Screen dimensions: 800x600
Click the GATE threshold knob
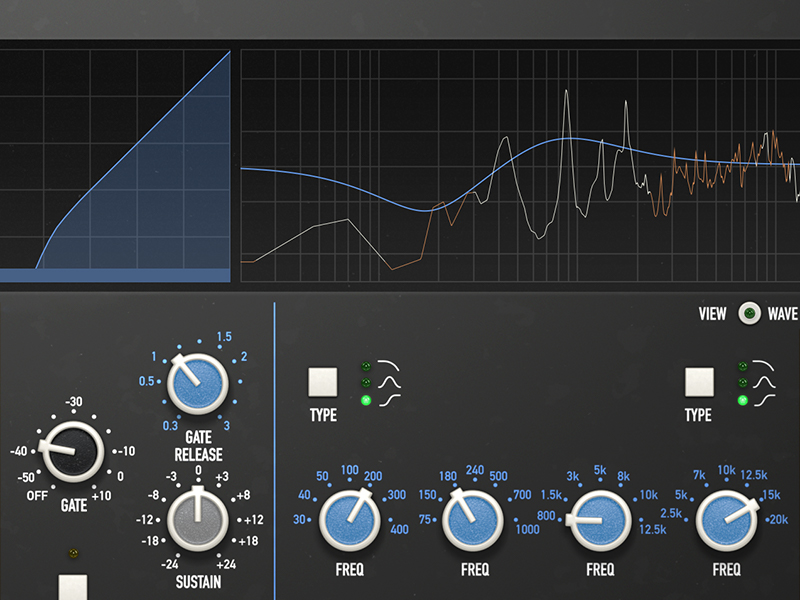(71, 452)
